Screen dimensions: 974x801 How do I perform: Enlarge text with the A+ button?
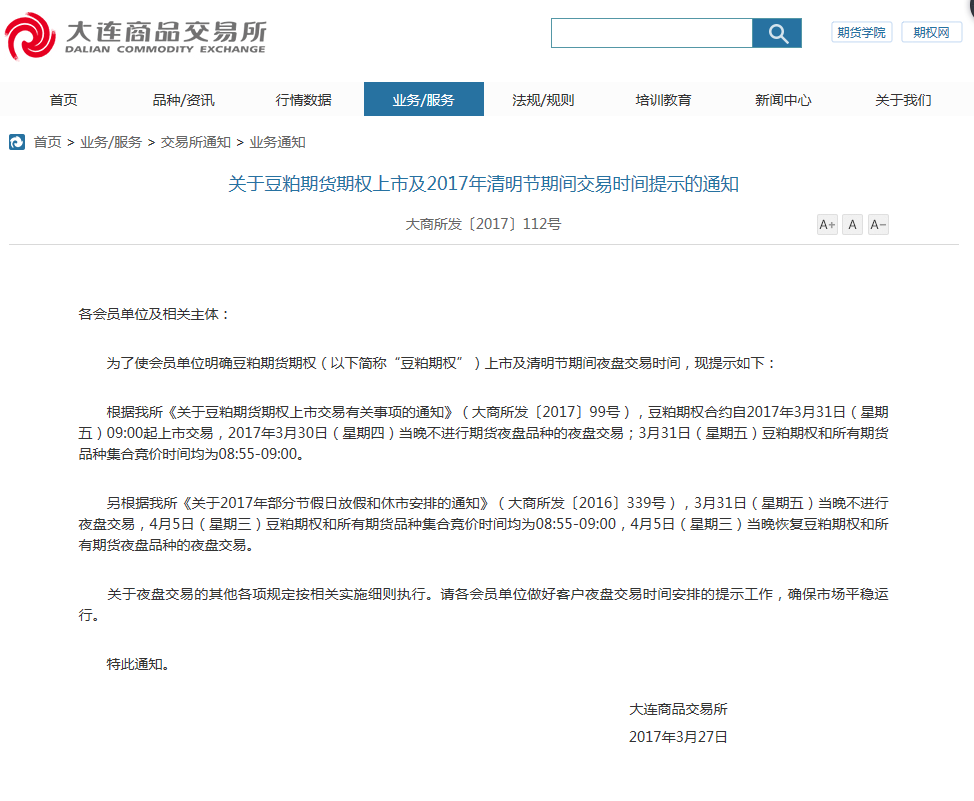tap(826, 224)
